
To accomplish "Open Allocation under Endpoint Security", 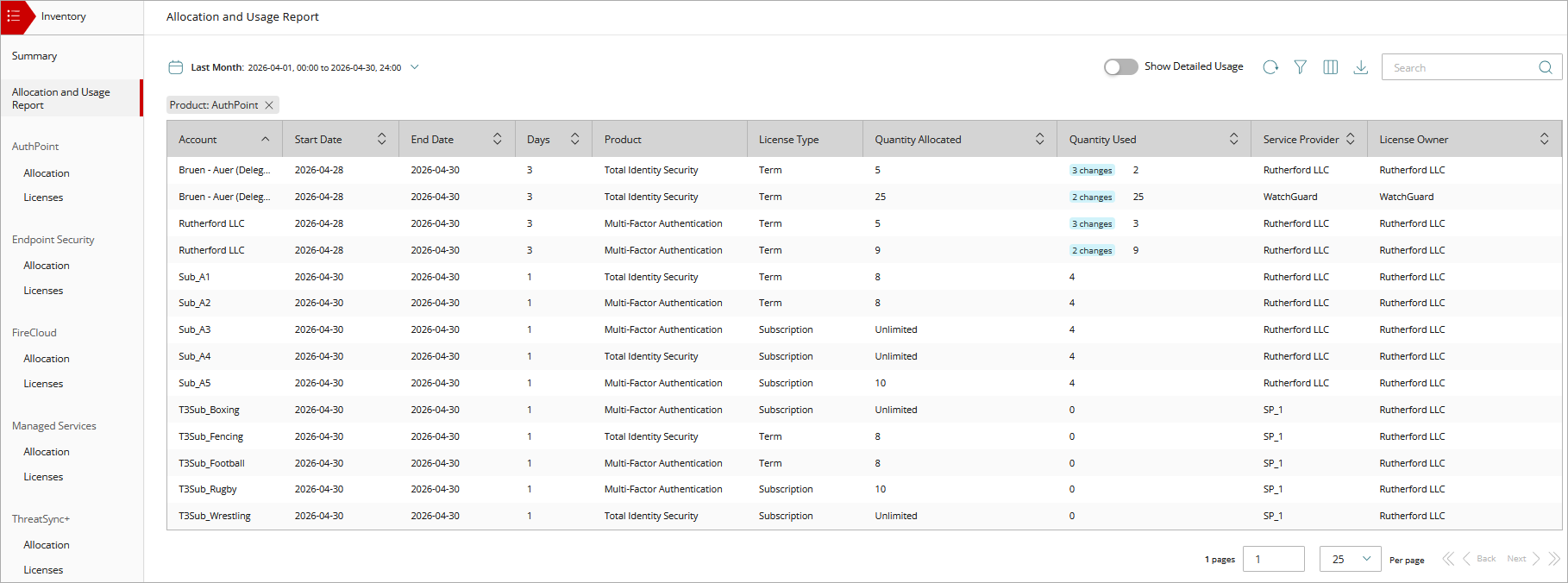I will (x=47, y=266).
